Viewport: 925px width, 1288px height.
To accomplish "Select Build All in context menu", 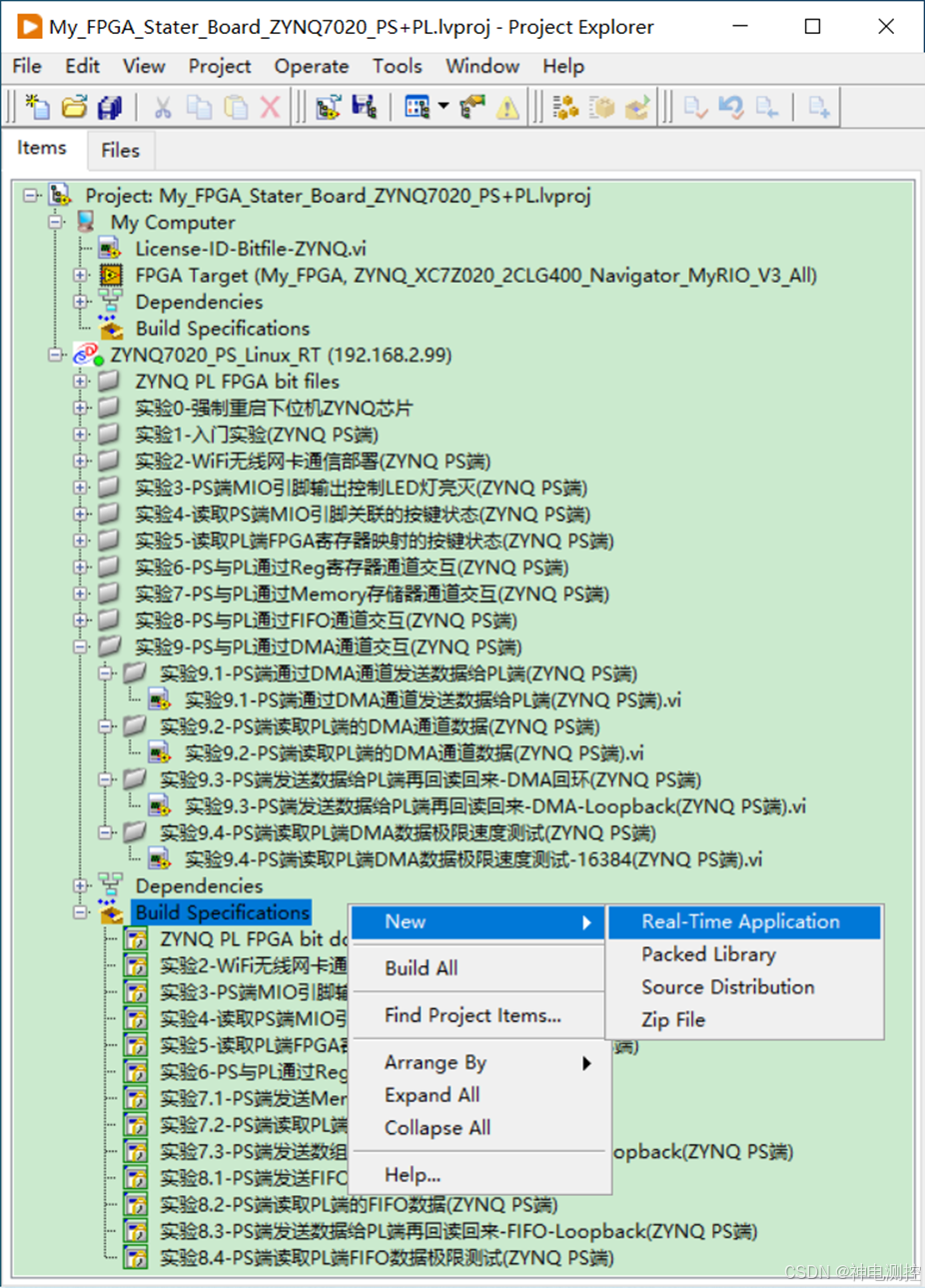I will pyautogui.click(x=477, y=968).
